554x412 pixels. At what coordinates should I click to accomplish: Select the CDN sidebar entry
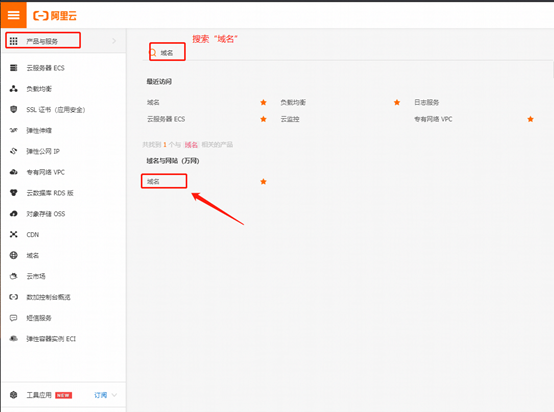pyautogui.click(x=64, y=235)
